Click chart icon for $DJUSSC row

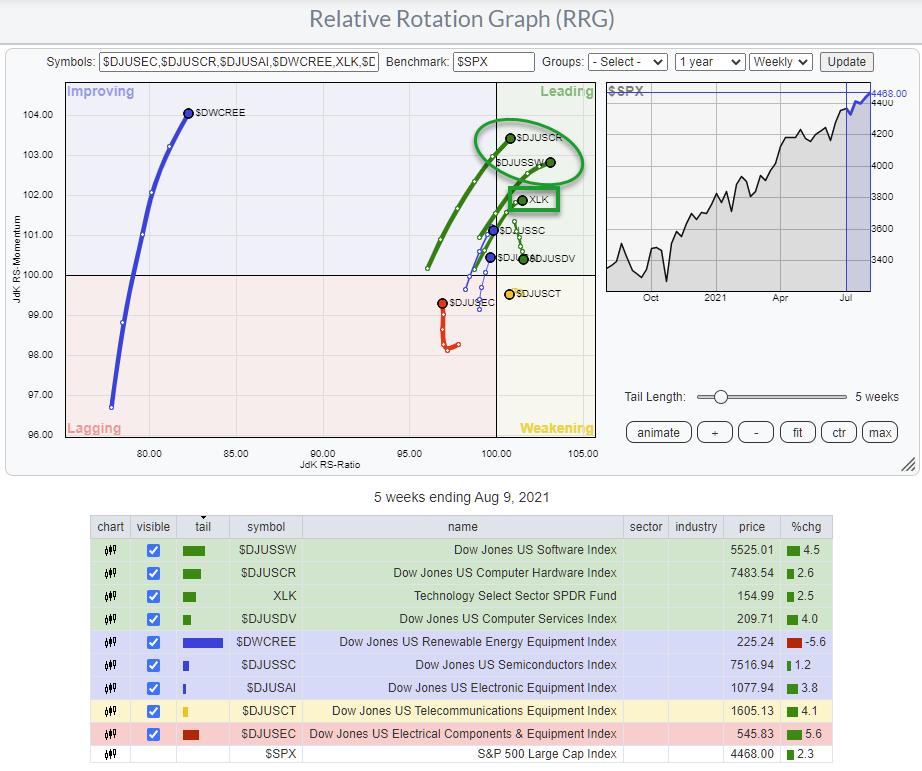[x=110, y=665]
